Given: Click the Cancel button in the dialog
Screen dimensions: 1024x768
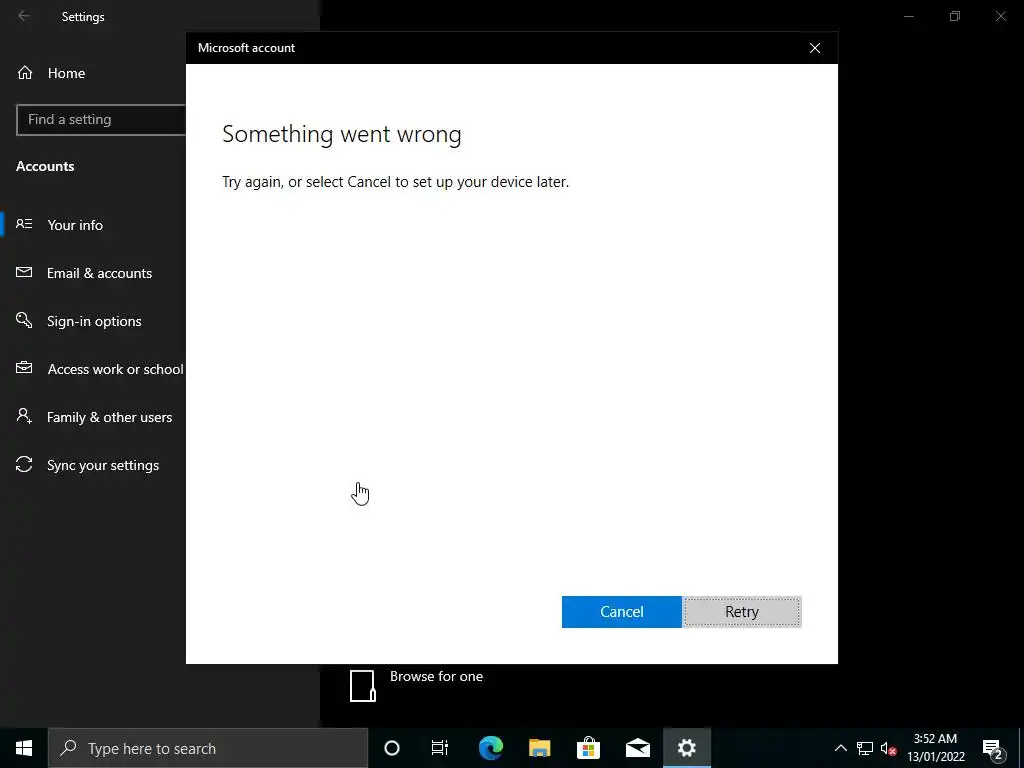Looking at the screenshot, I should pos(621,612).
